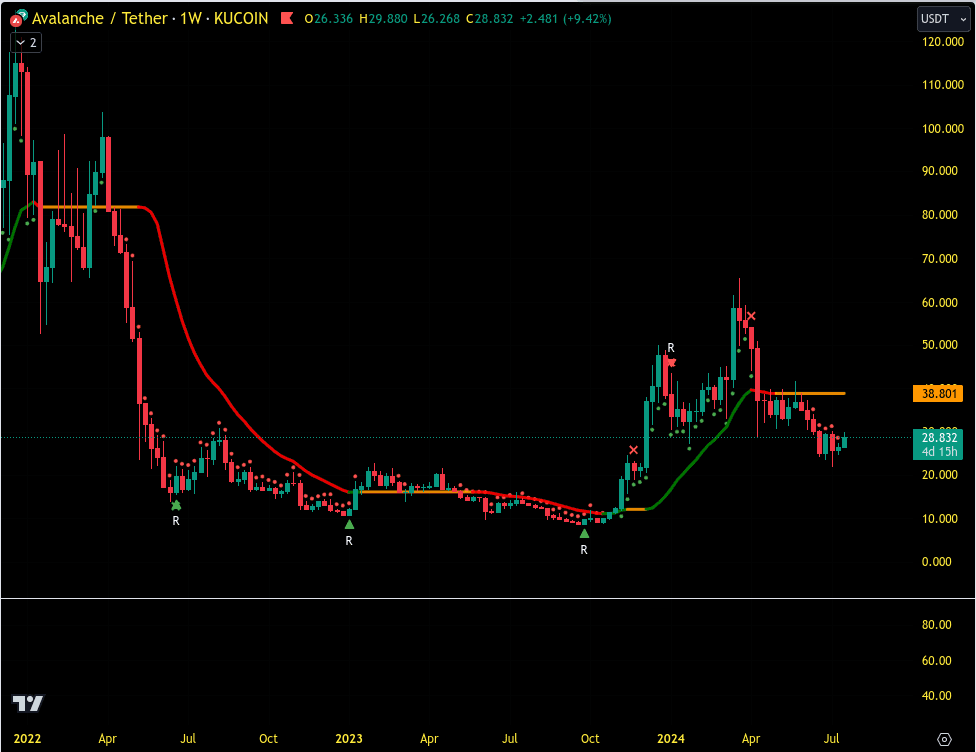The image size is (976, 752).
Task: Click the 90.000 price axis label
Action: click(x=939, y=171)
